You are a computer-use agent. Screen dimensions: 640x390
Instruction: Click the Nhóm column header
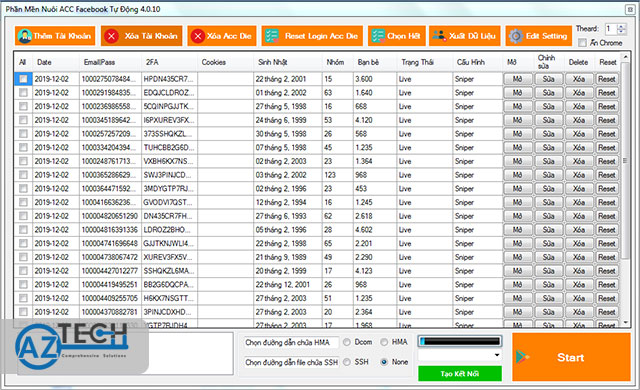tap(338, 62)
